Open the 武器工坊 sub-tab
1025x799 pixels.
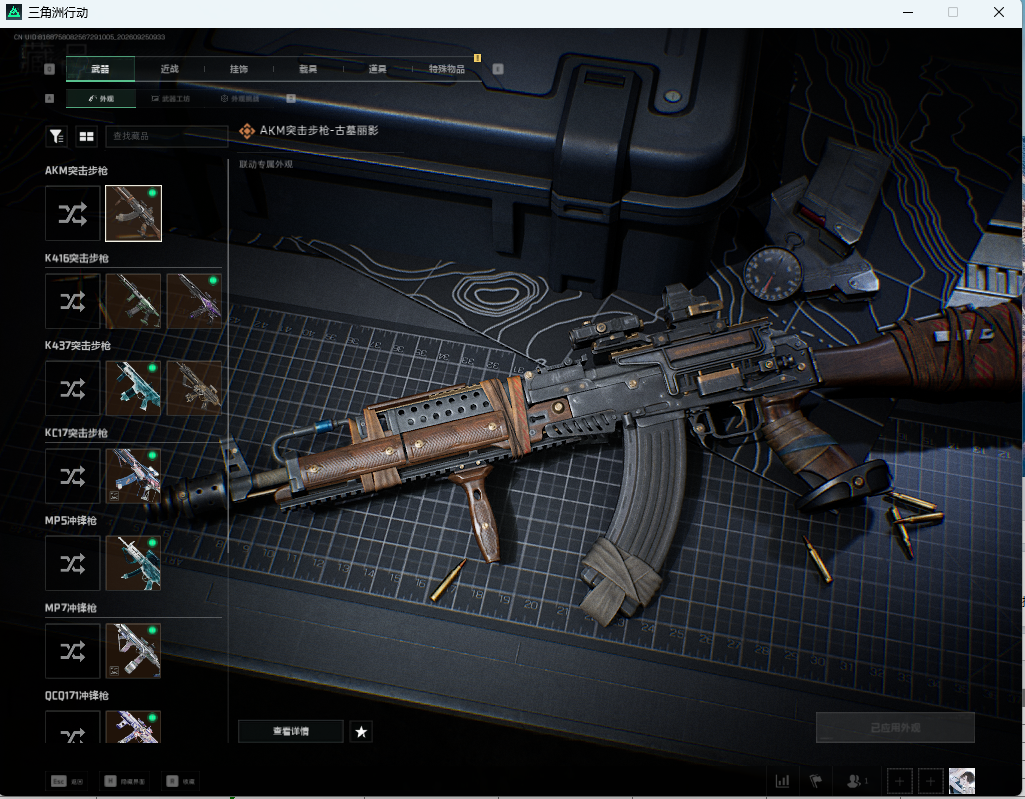pyautogui.click(x=171, y=99)
